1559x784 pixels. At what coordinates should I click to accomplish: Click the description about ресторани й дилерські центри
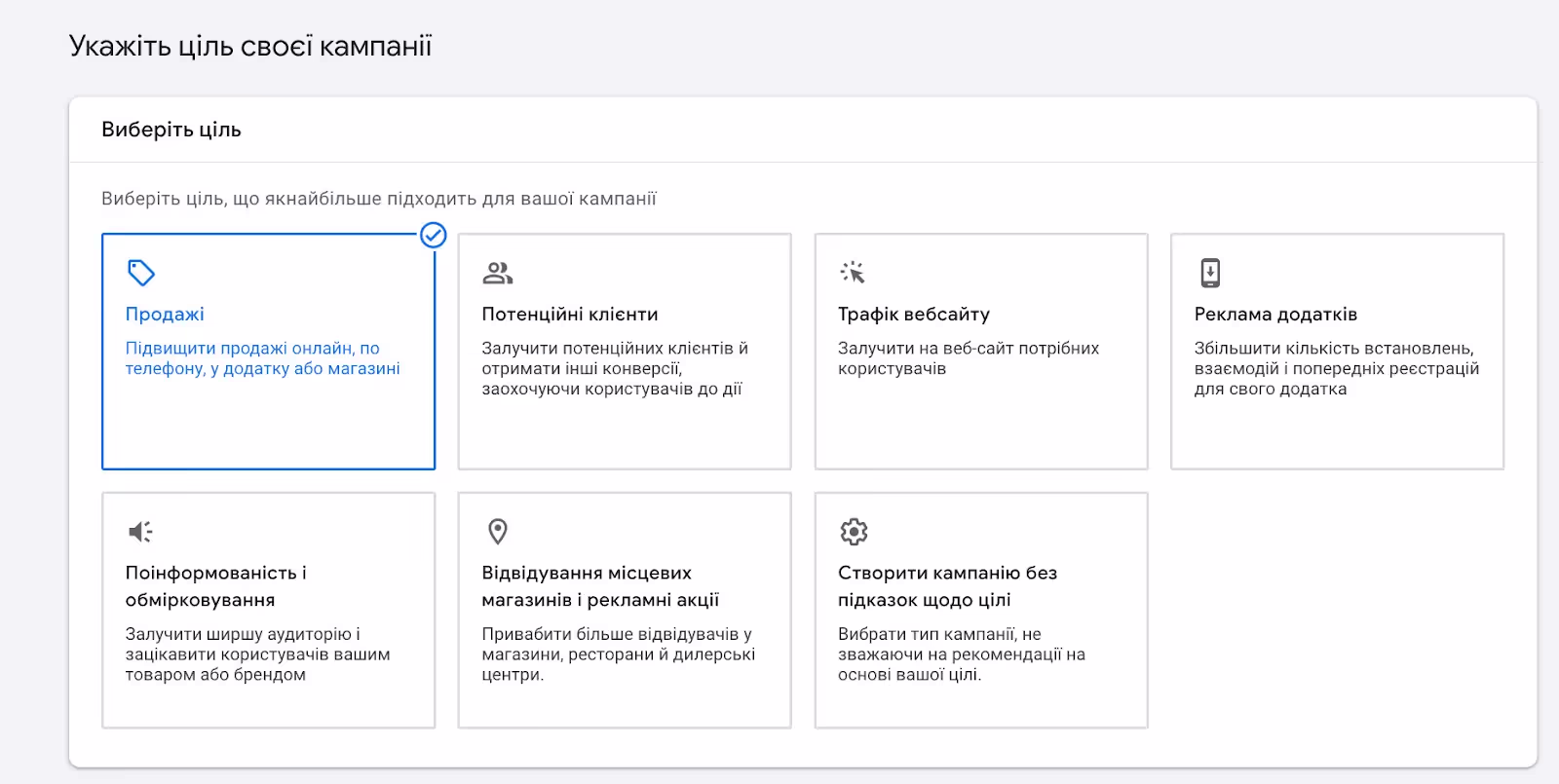coord(618,654)
